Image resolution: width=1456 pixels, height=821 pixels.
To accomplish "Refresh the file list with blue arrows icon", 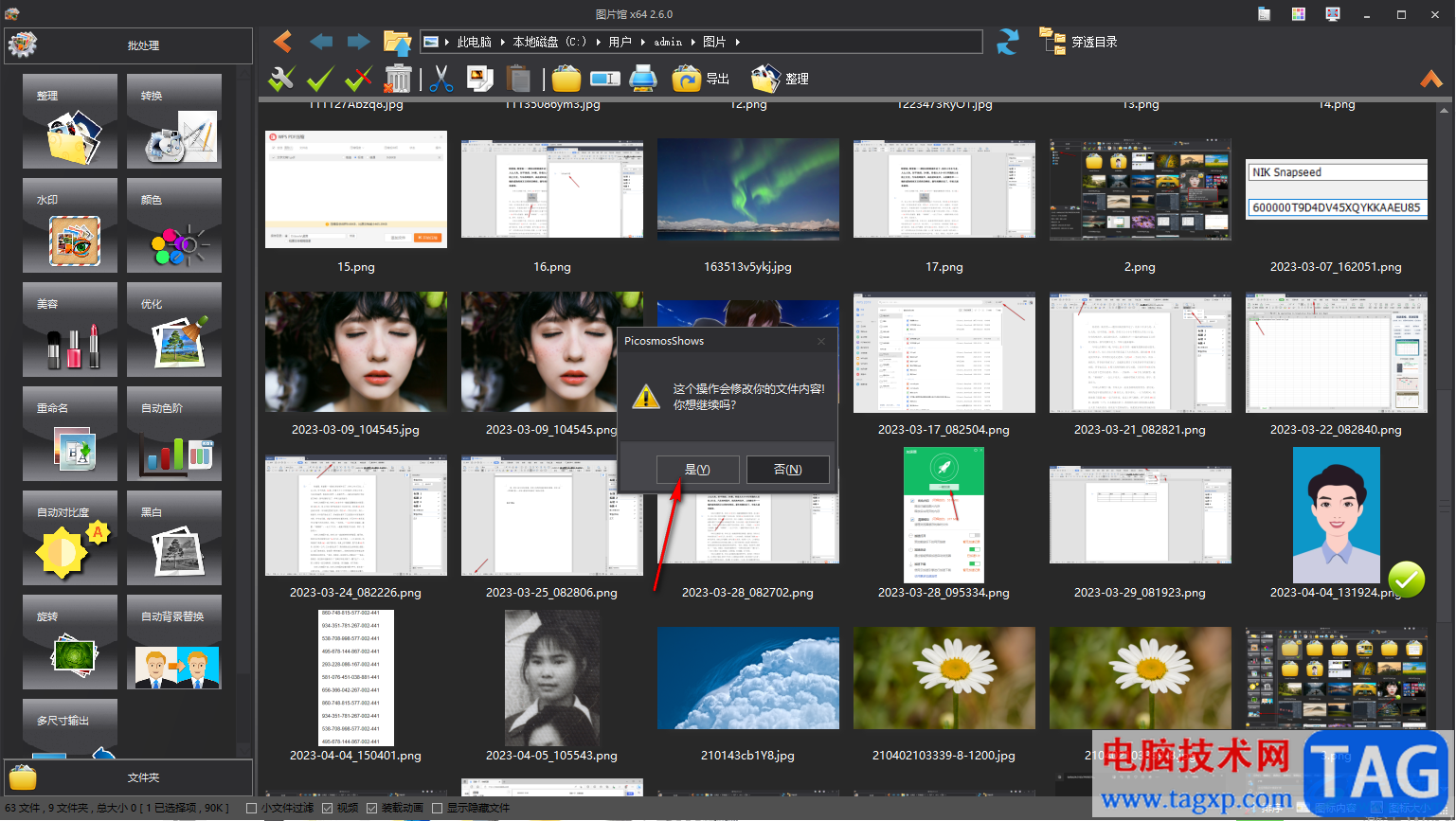I will (1008, 42).
